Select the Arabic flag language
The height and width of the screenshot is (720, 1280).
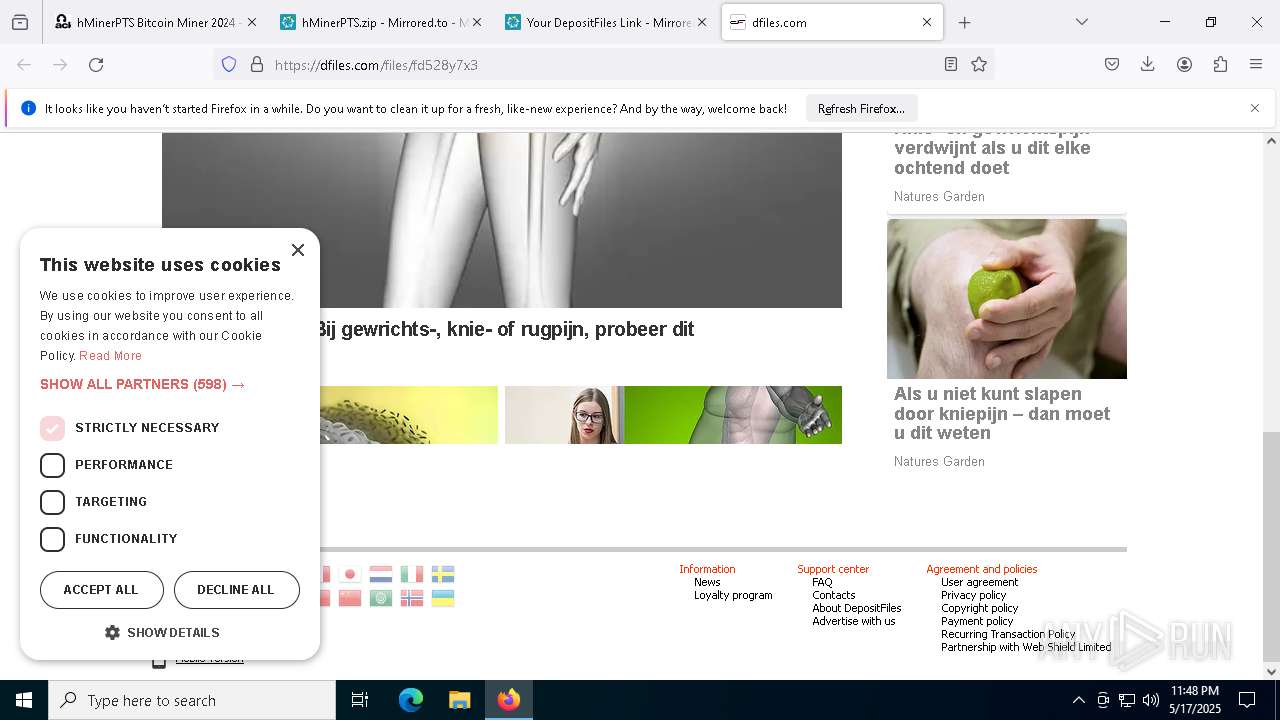pos(381,598)
